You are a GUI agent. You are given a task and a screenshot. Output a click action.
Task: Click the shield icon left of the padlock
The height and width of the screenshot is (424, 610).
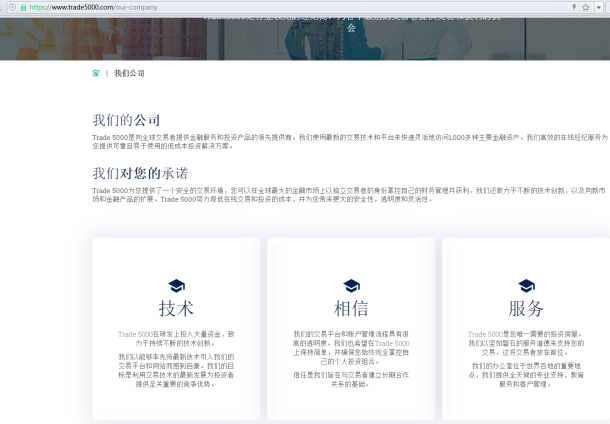tap(13, 7)
